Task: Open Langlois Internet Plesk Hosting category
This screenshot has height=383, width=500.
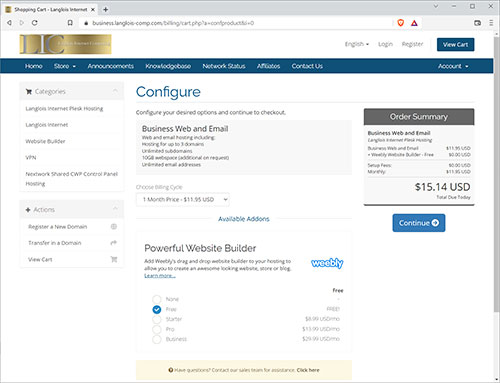Action: pyautogui.click(x=64, y=109)
